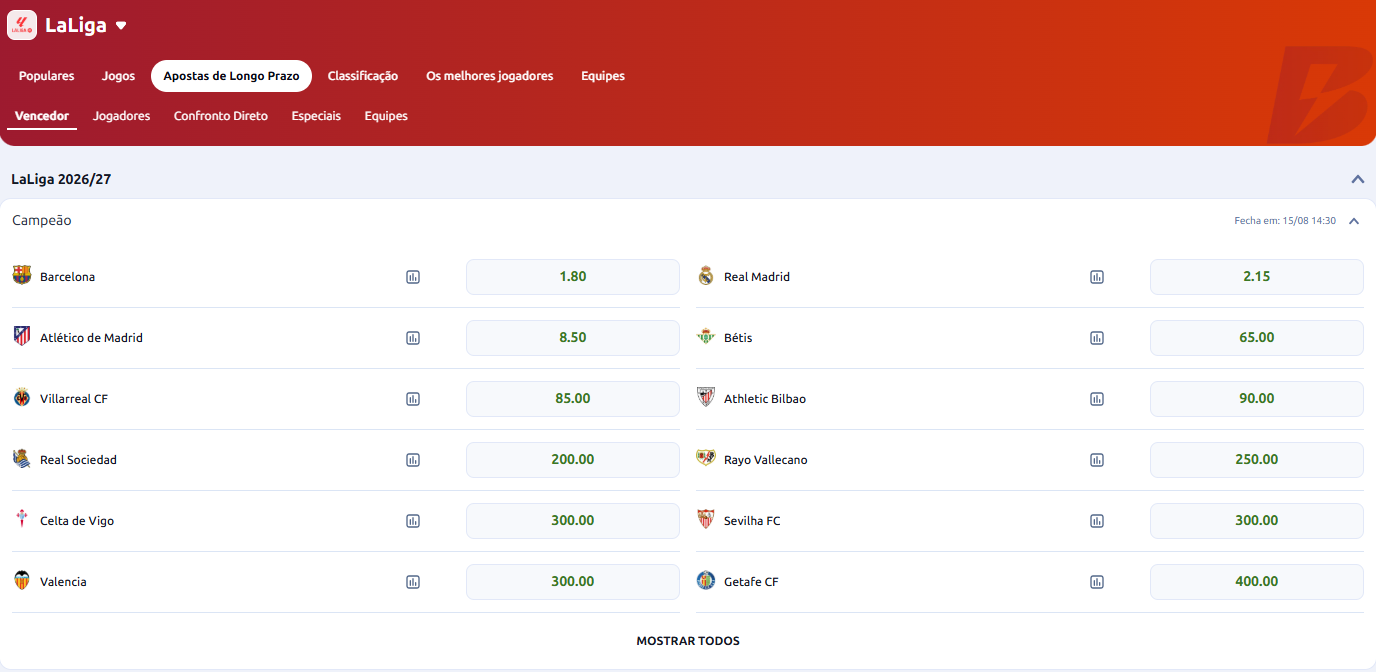Bet on Bétis at 65.00
Screen dimensions: 1376x672
pyautogui.click(x=1257, y=338)
